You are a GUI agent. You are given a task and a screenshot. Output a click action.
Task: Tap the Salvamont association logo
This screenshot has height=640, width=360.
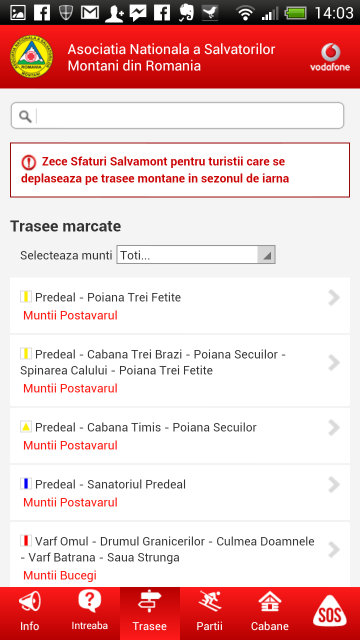coord(31,57)
